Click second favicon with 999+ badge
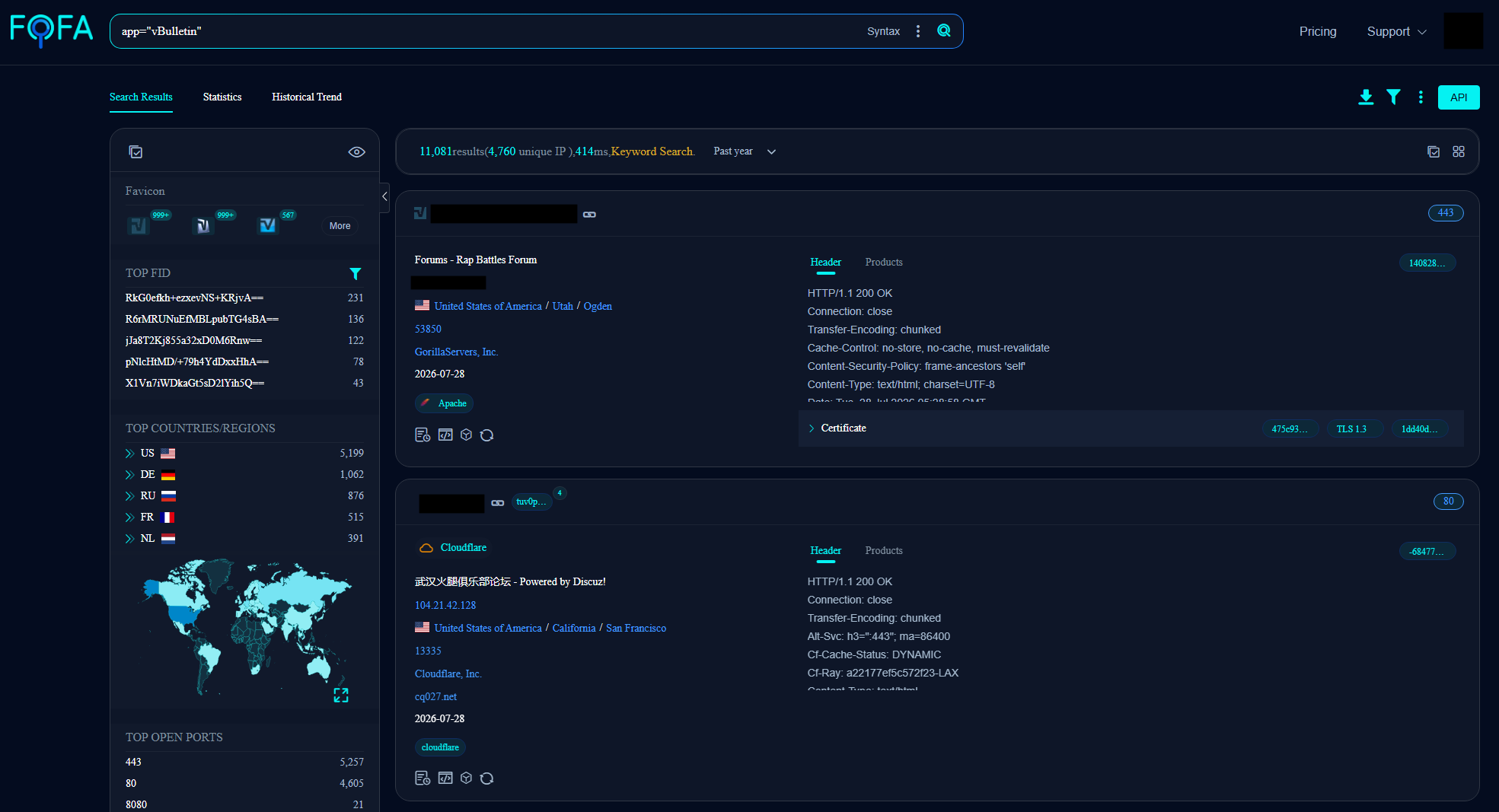This screenshot has height=812, width=1499. (x=203, y=226)
